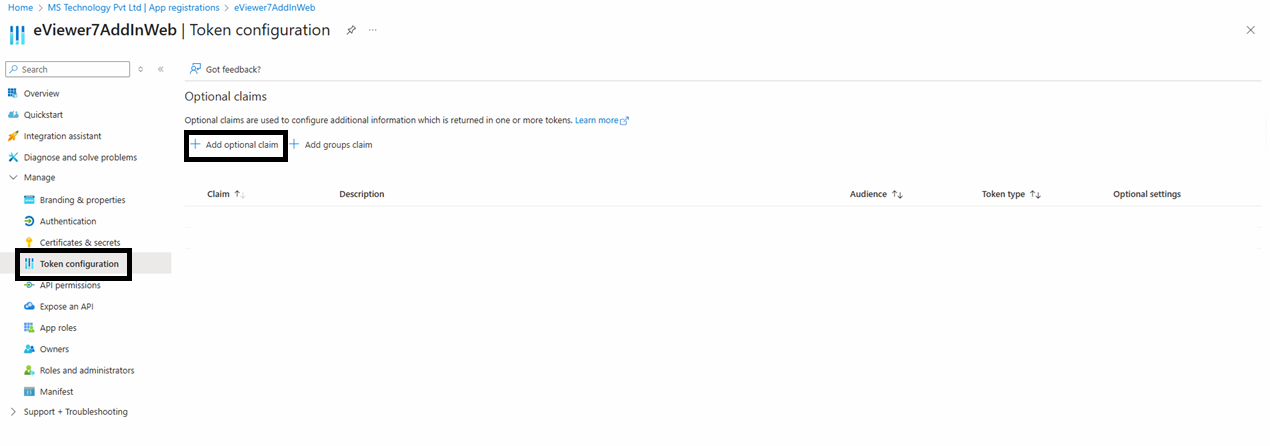The height and width of the screenshot is (446, 1270).
Task: Open the Manifest page
Action: click(x=56, y=392)
